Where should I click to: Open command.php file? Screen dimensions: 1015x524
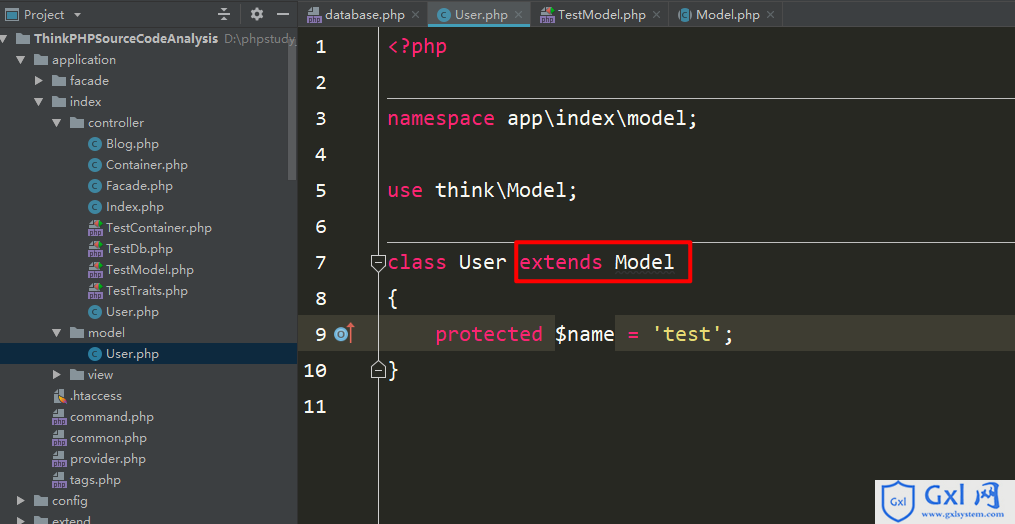112,416
